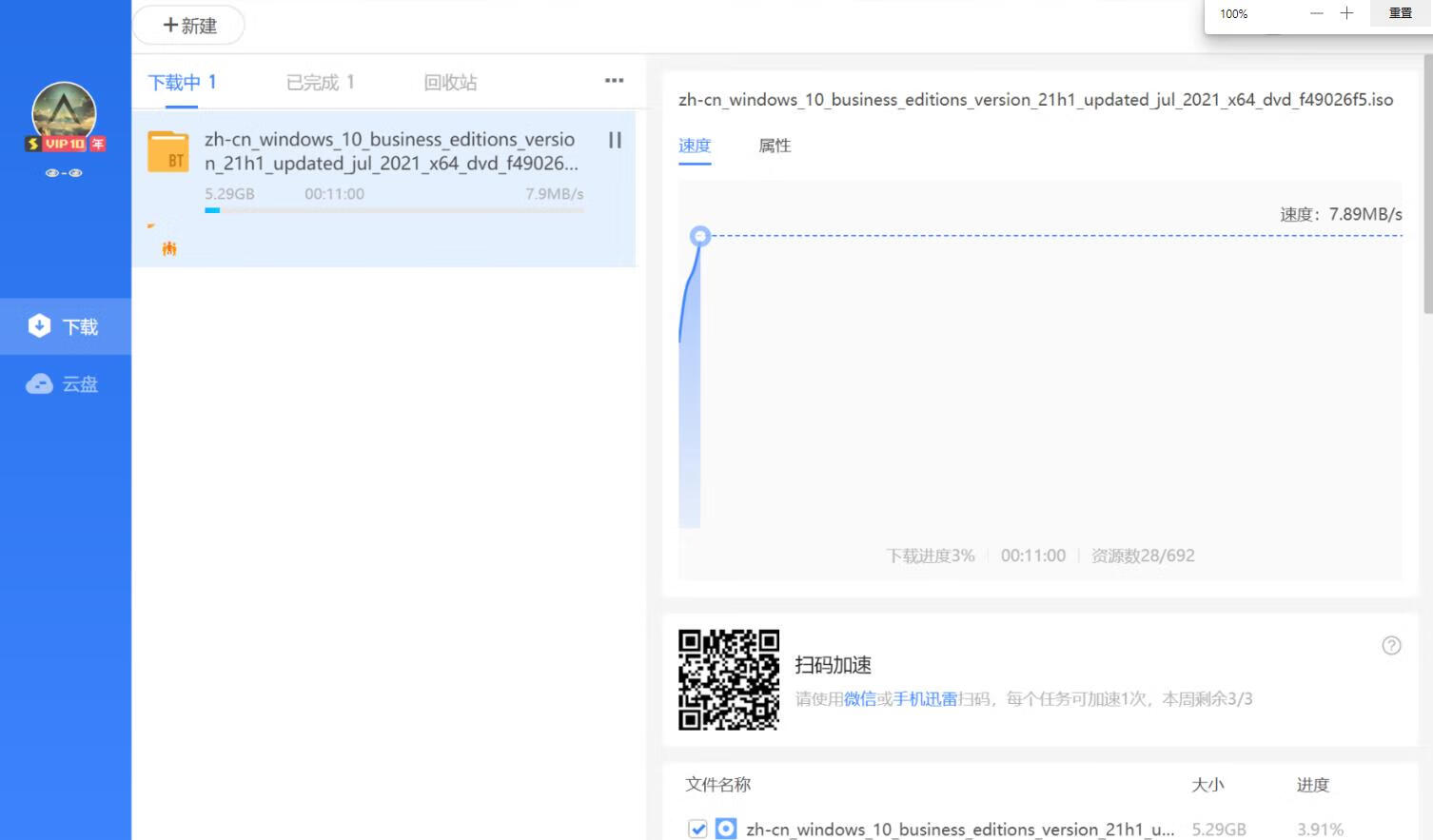Screen dimensions: 1433x840
Task: Click the 重置 zoom reset button
Action: (x=1400, y=13)
